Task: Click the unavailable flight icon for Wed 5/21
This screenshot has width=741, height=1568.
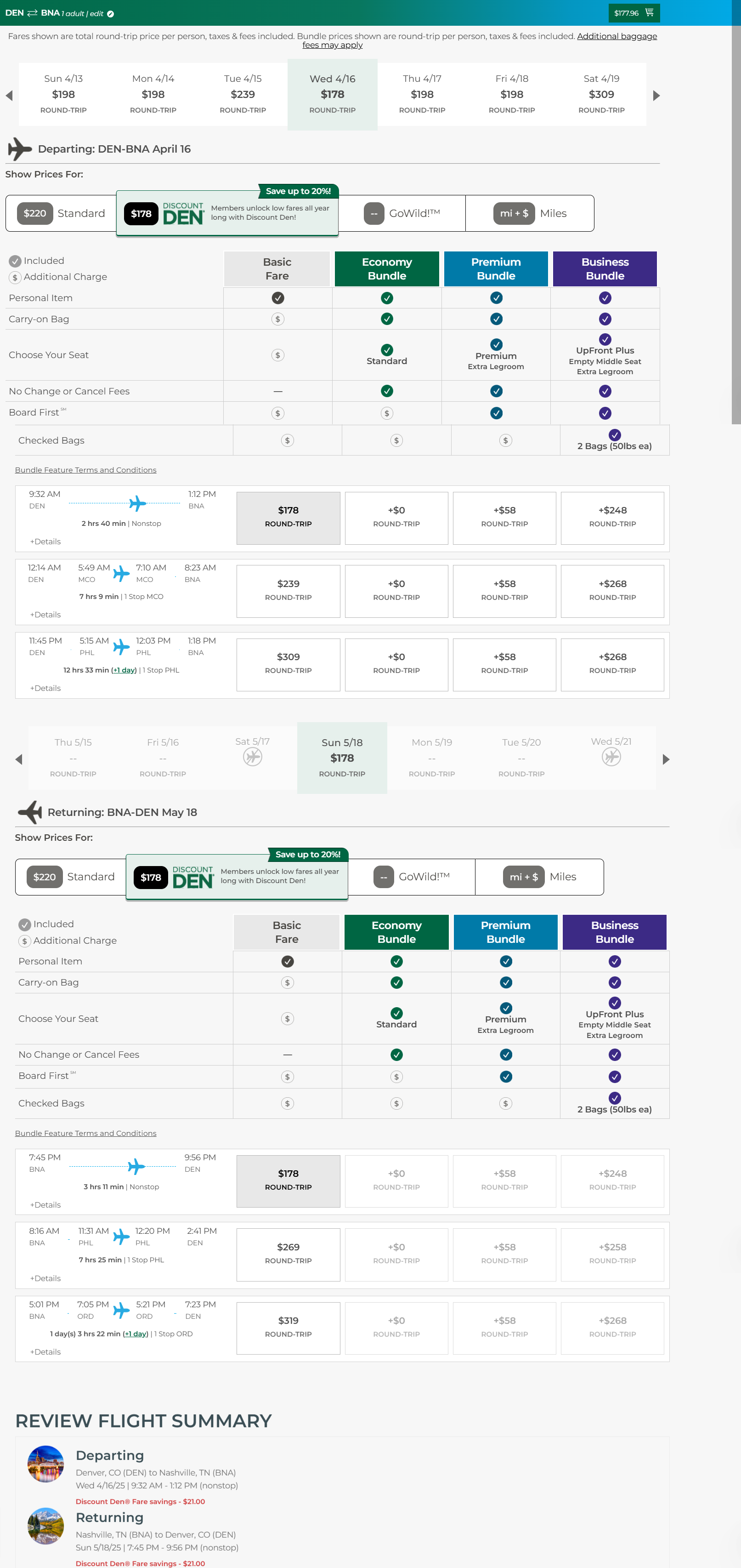Action: click(611, 757)
